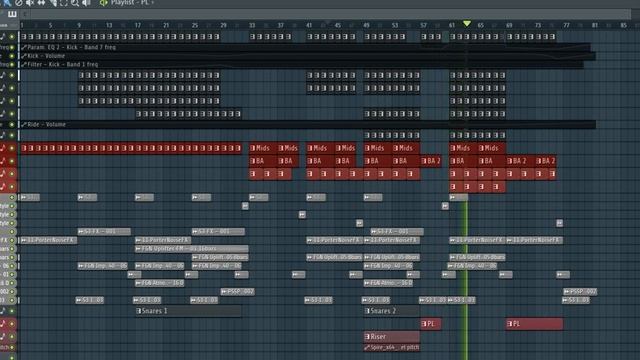
Task: Open the Riser clip menu icon
Action: (x=367, y=337)
